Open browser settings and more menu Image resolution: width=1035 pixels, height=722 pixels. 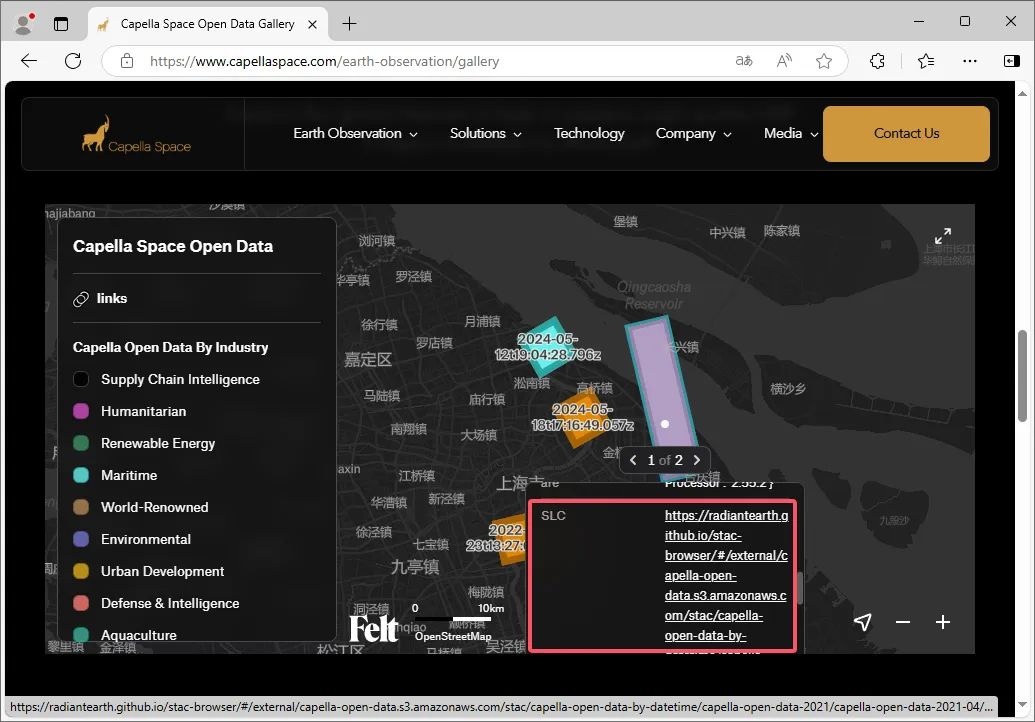pos(970,61)
